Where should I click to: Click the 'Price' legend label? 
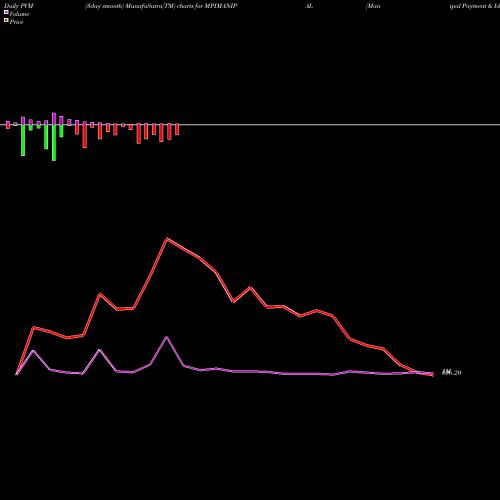(x=16, y=22)
